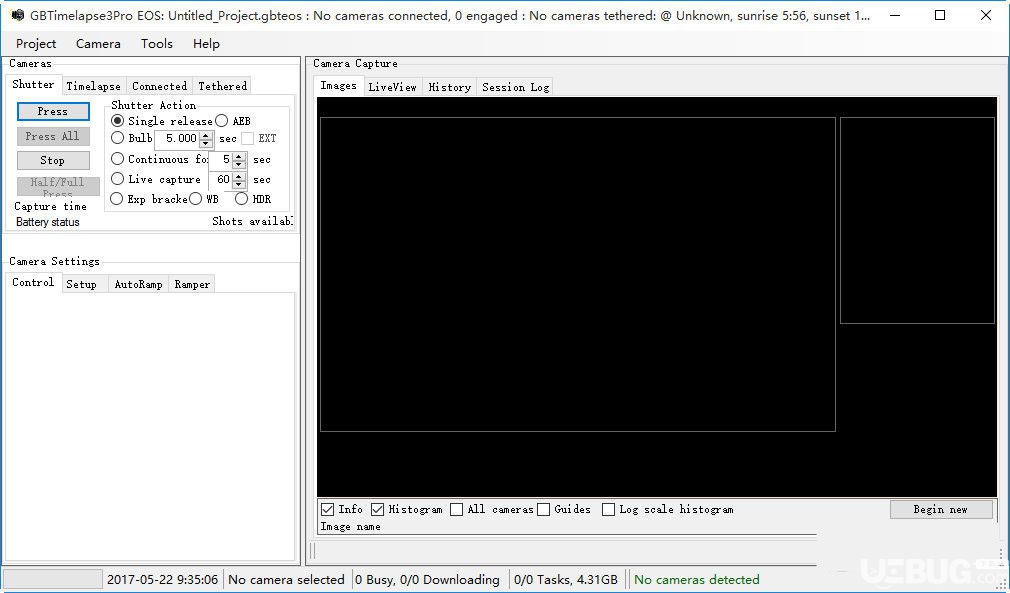Click the 'Battery status' label

pos(48,222)
